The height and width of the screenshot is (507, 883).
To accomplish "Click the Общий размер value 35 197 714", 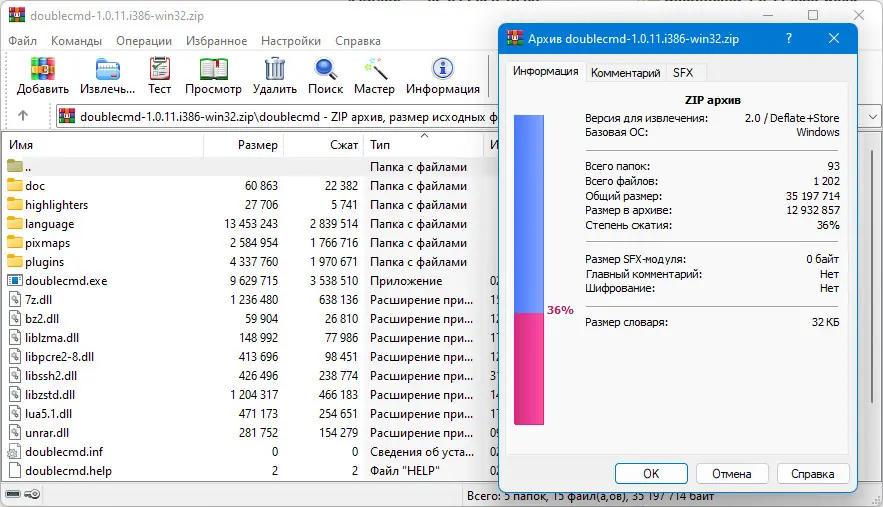I will [x=813, y=196].
